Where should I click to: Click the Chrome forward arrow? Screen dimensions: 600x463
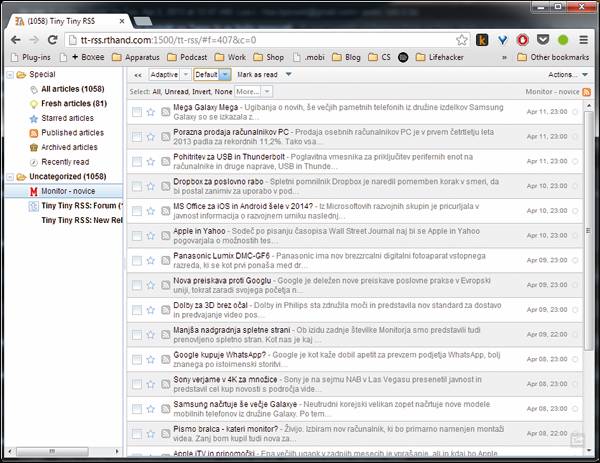pos(34,40)
